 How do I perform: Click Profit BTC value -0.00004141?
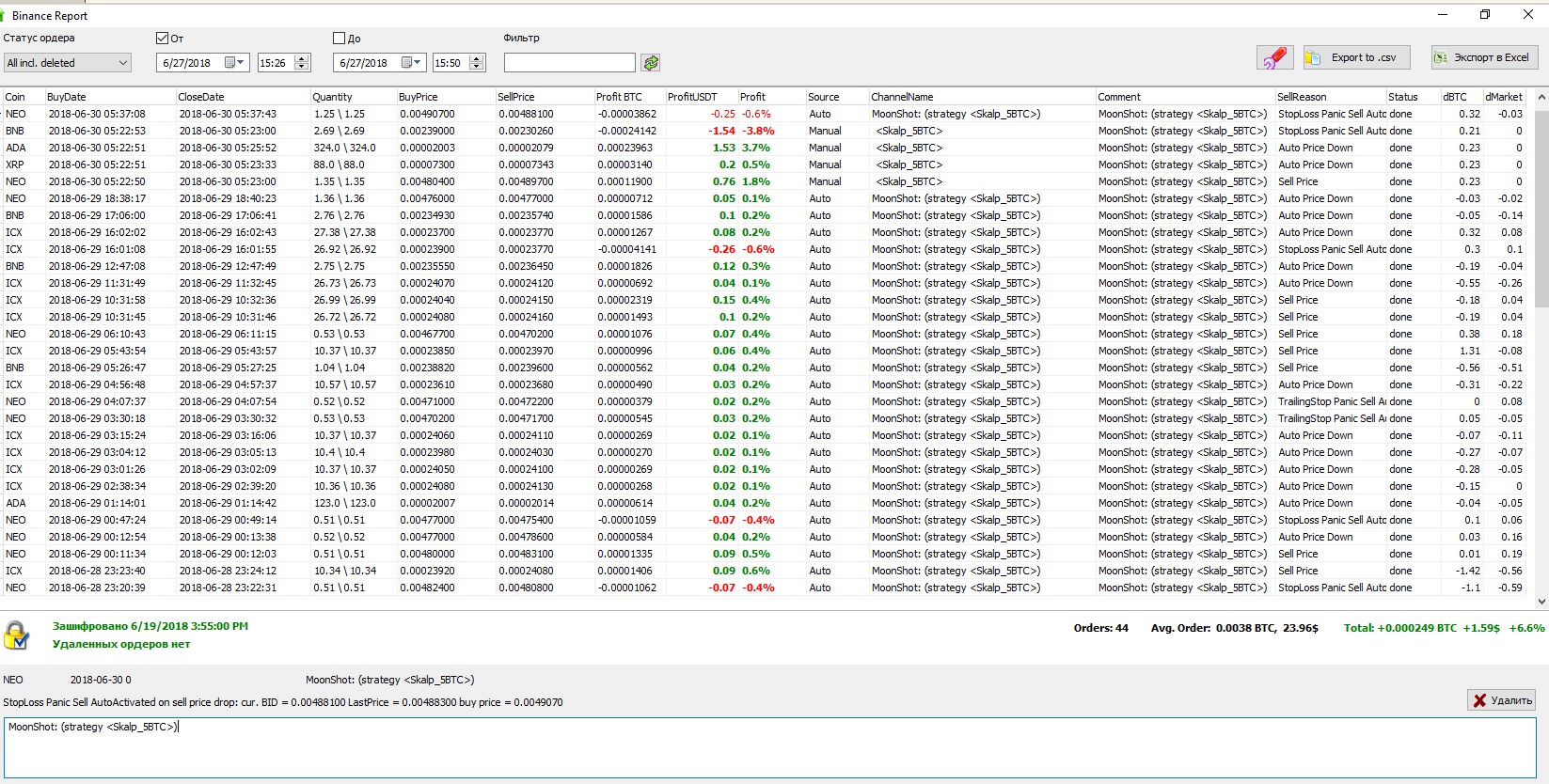(x=626, y=249)
